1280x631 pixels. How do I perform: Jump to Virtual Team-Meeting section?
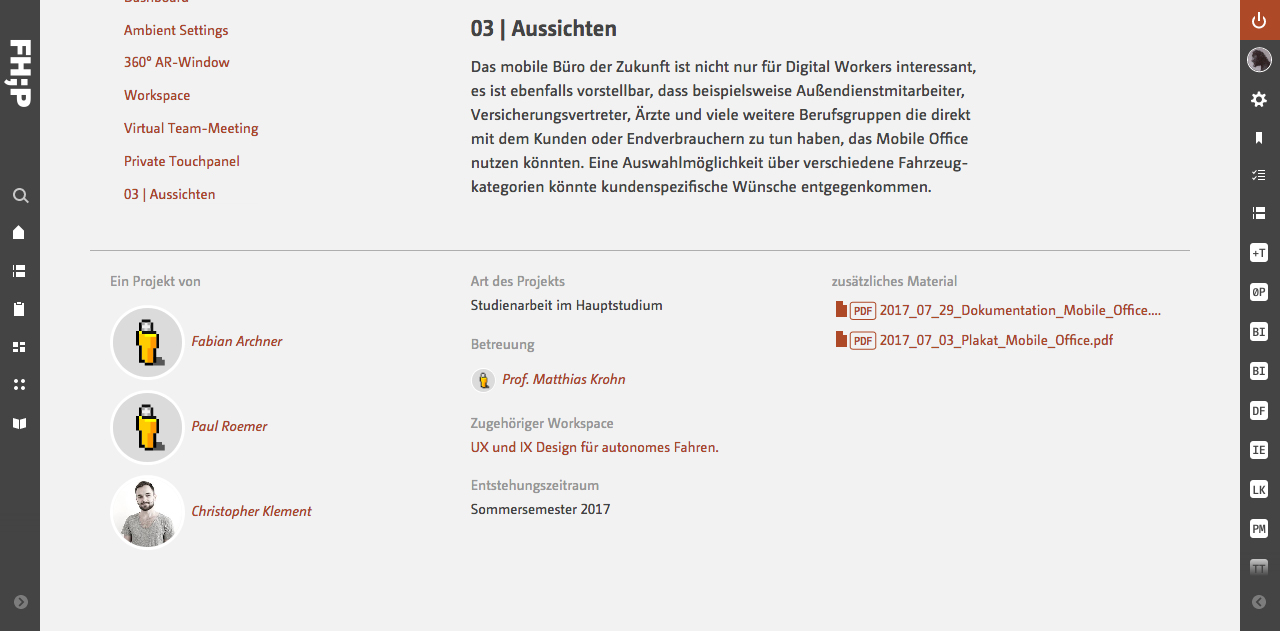click(x=191, y=128)
